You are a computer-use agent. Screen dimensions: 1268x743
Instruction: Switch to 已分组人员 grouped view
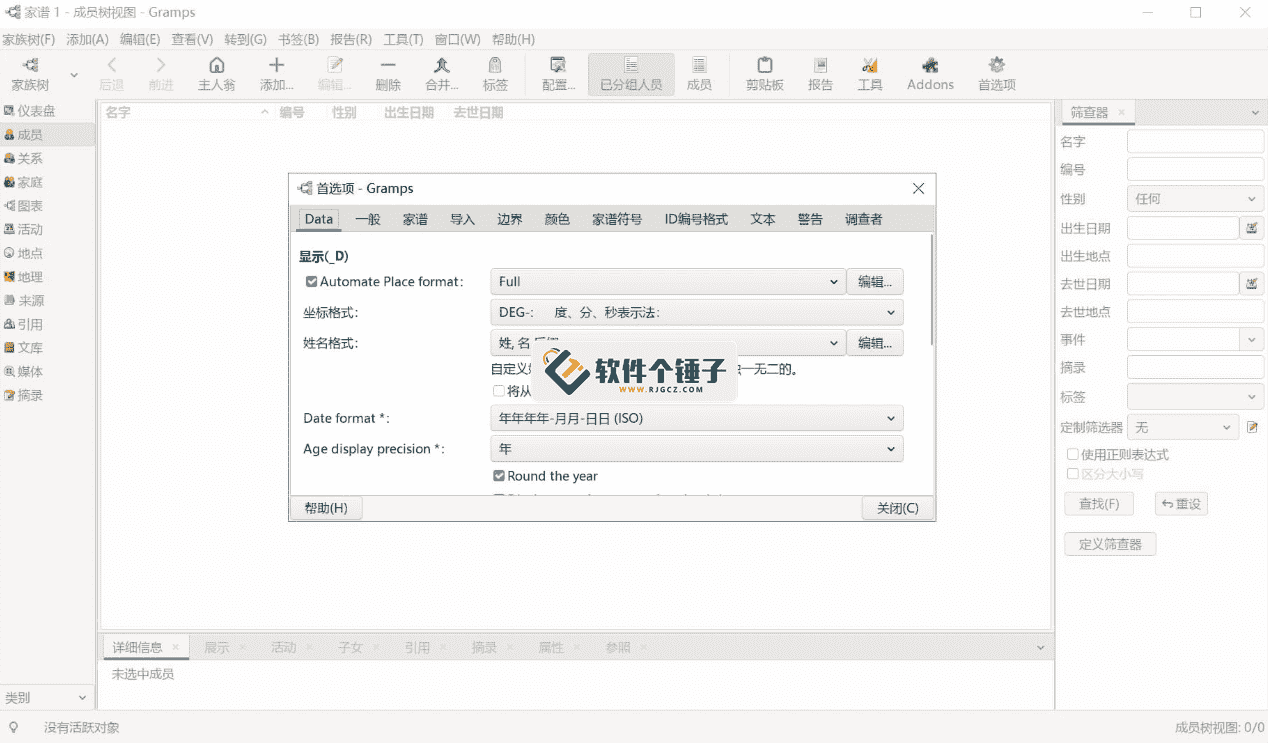pos(631,74)
